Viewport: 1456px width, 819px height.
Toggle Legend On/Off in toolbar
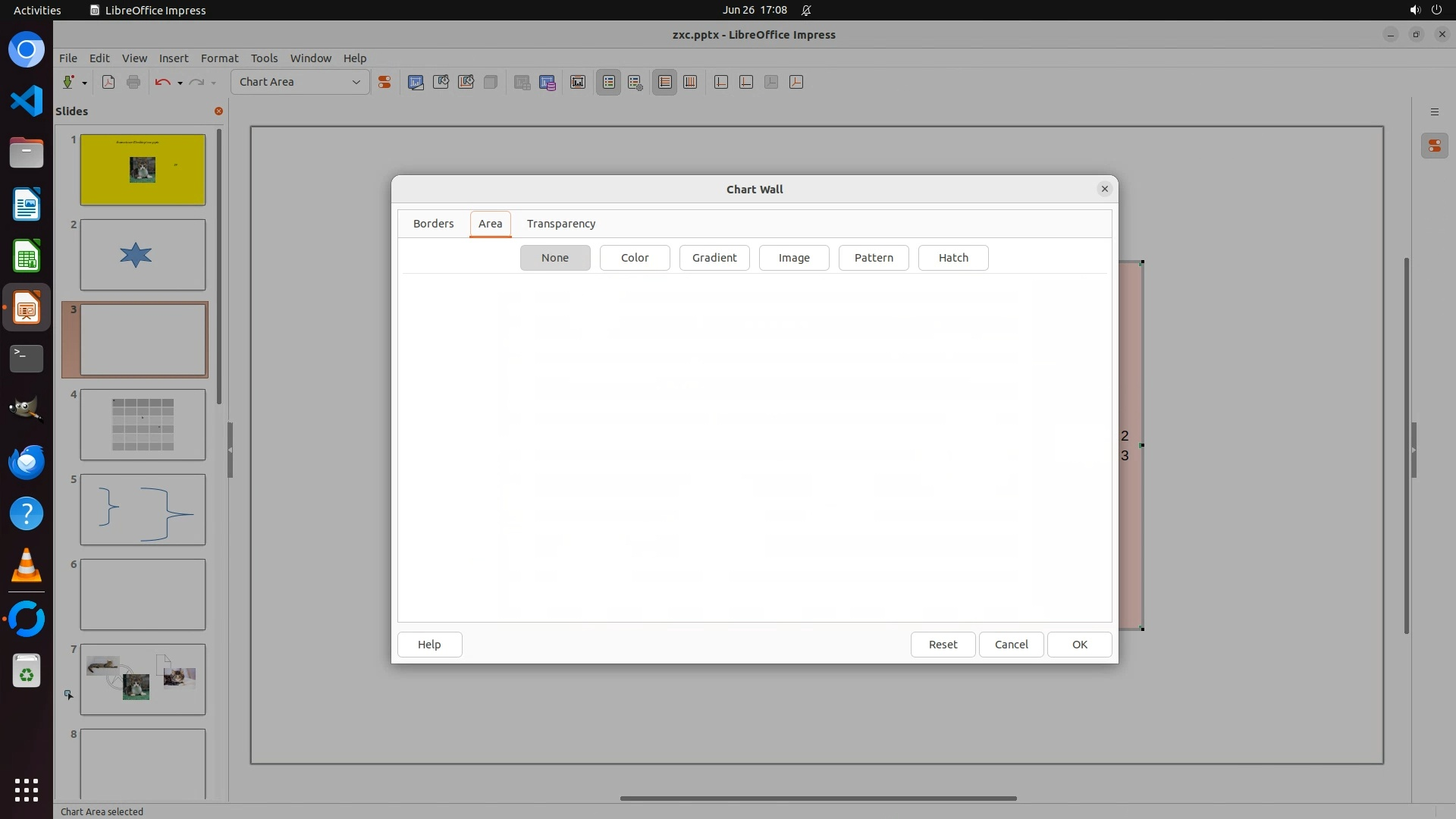609,83
